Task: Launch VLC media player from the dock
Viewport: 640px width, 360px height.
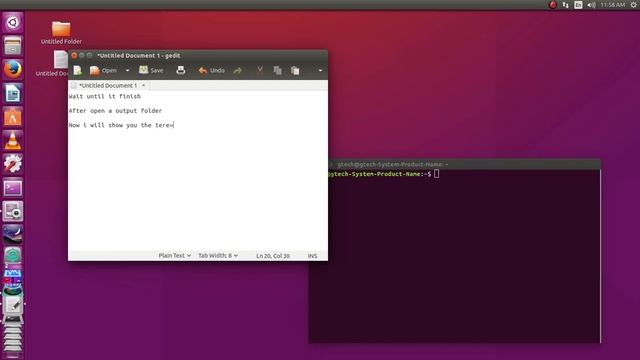Action: click(13, 140)
